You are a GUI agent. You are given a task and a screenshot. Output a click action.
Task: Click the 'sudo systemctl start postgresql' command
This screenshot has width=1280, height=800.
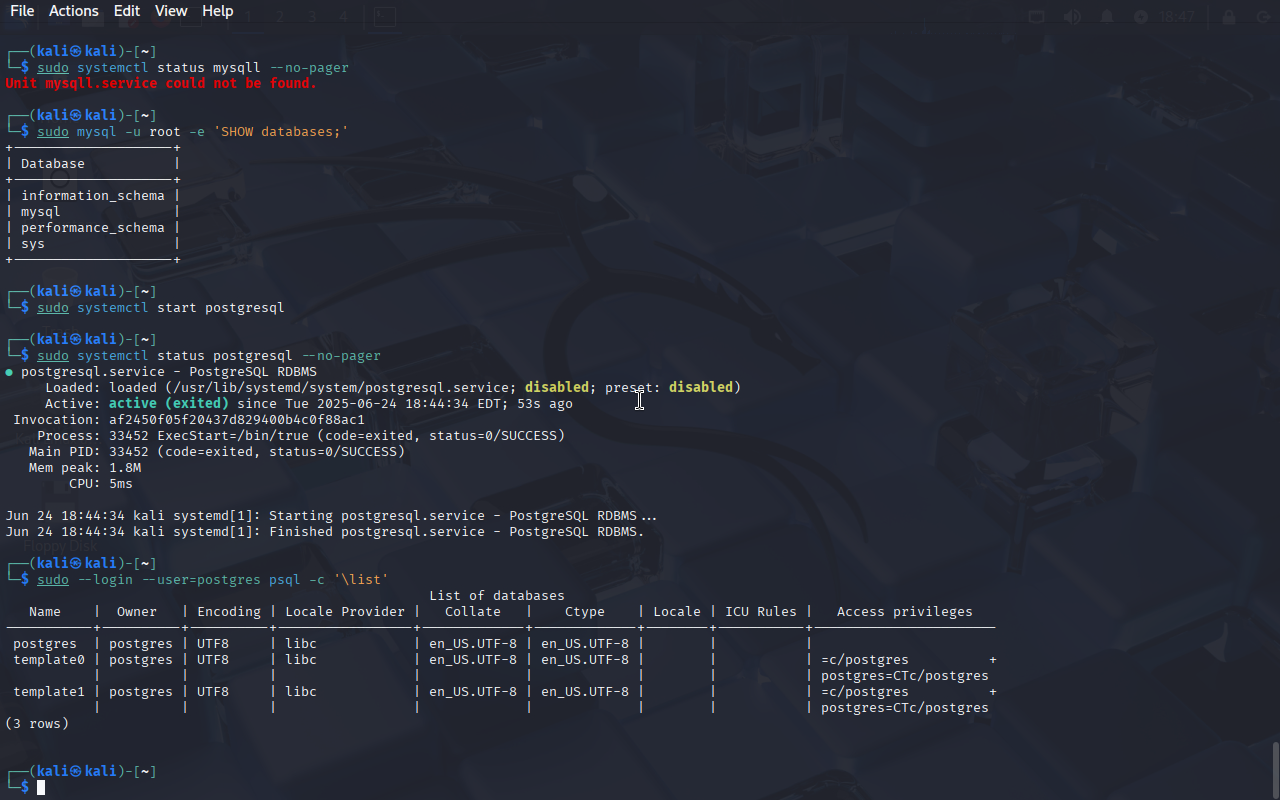pos(161,307)
